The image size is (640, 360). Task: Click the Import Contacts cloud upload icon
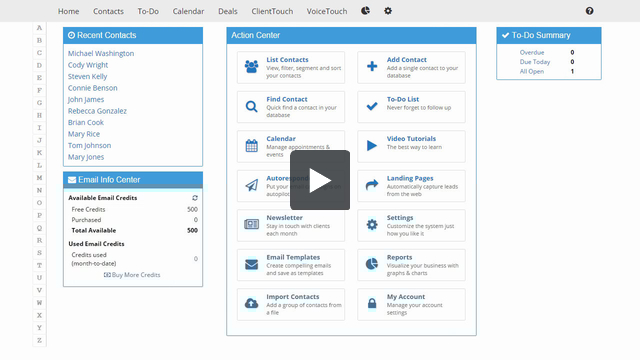251,303
